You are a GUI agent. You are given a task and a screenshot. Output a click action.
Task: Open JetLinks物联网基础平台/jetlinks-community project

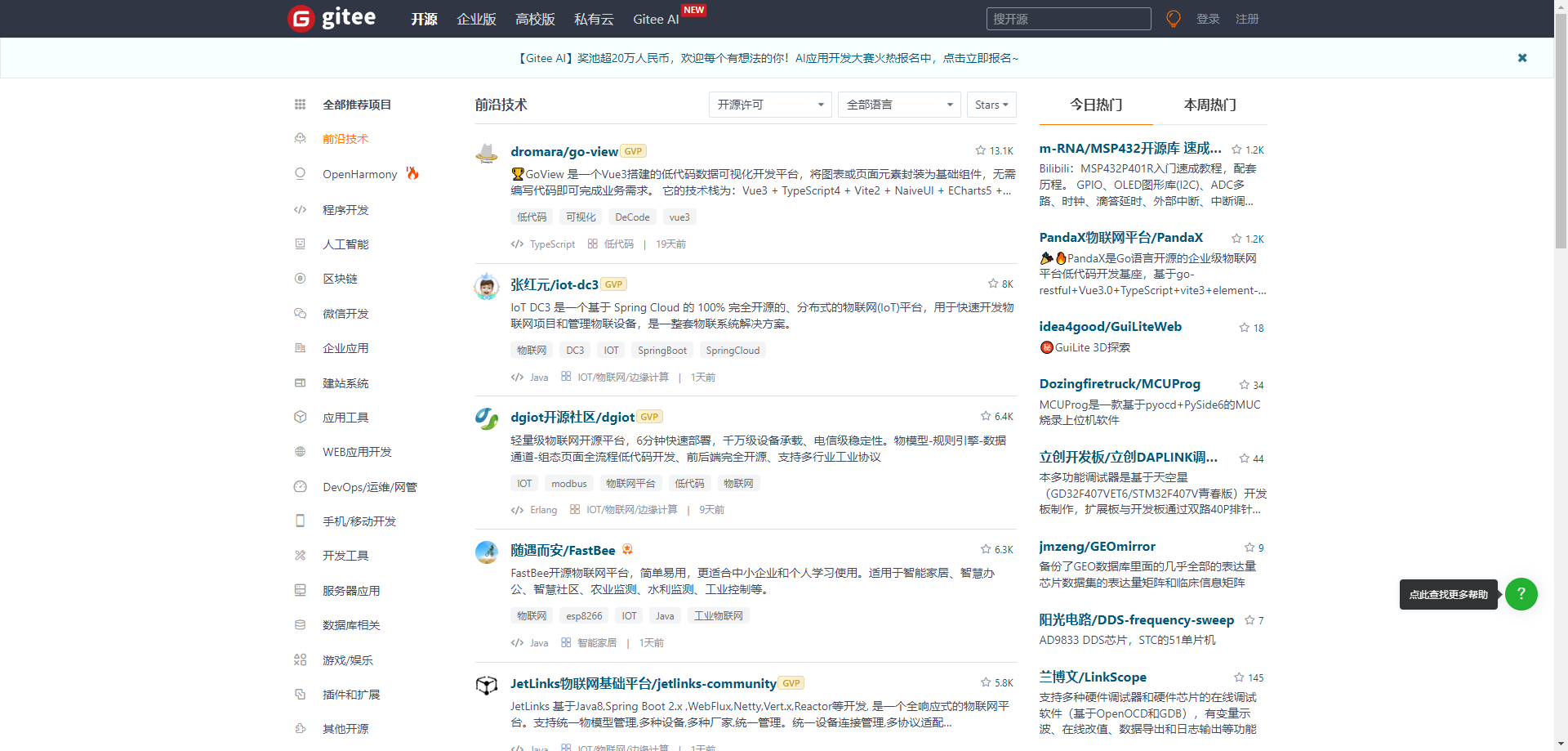point(644,683)
